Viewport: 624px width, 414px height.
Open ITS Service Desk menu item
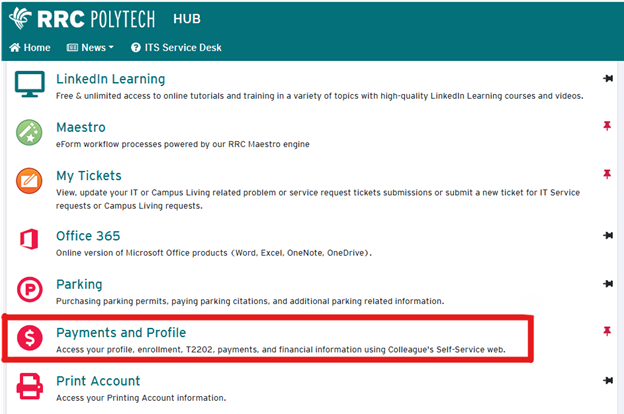click(x=176, y=47)
